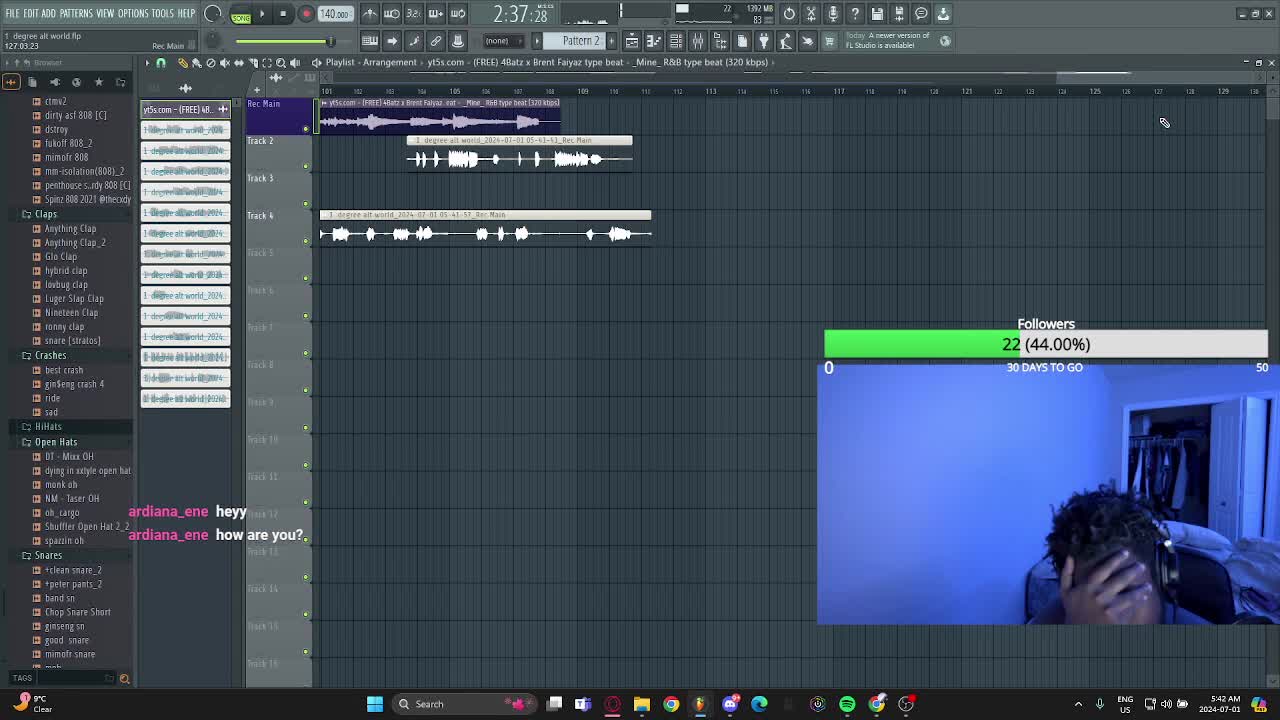Toggle loop recording icon
1280x720 pixels.
coord(458,14)
